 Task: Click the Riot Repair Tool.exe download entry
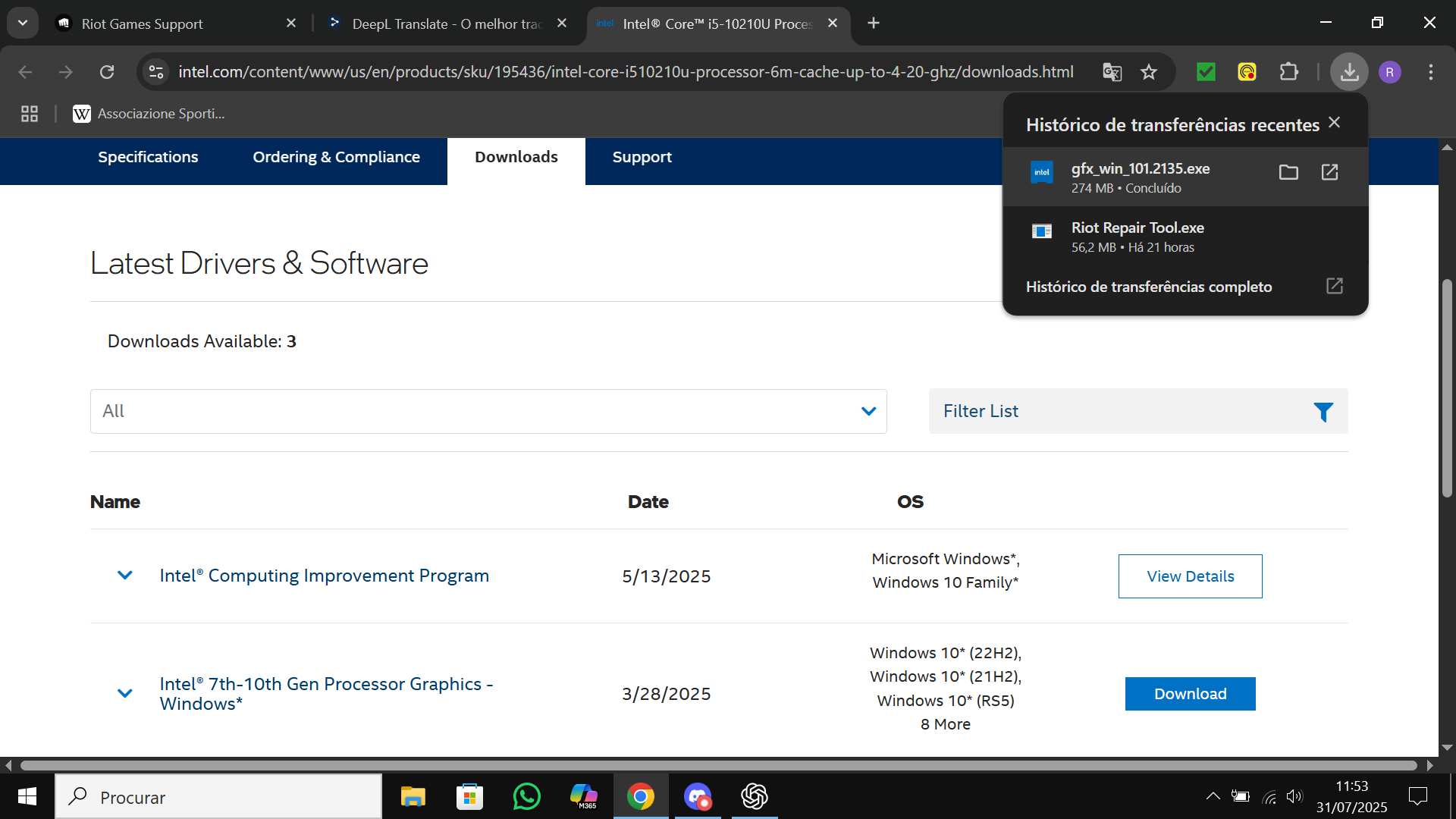pyautogui.click(x=1185, y=237)
